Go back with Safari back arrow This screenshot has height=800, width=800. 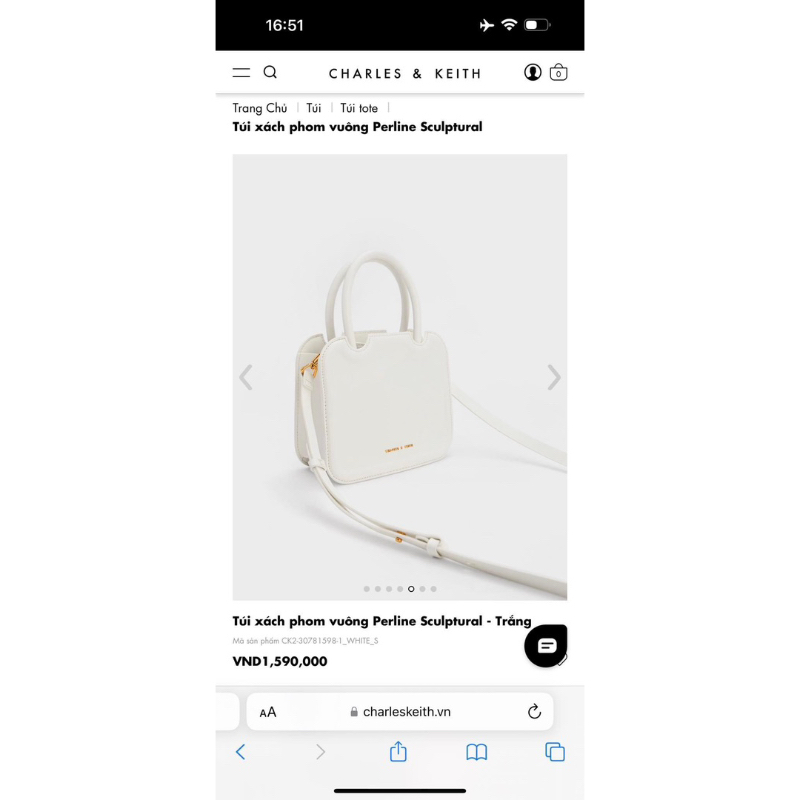click(240, 752)
